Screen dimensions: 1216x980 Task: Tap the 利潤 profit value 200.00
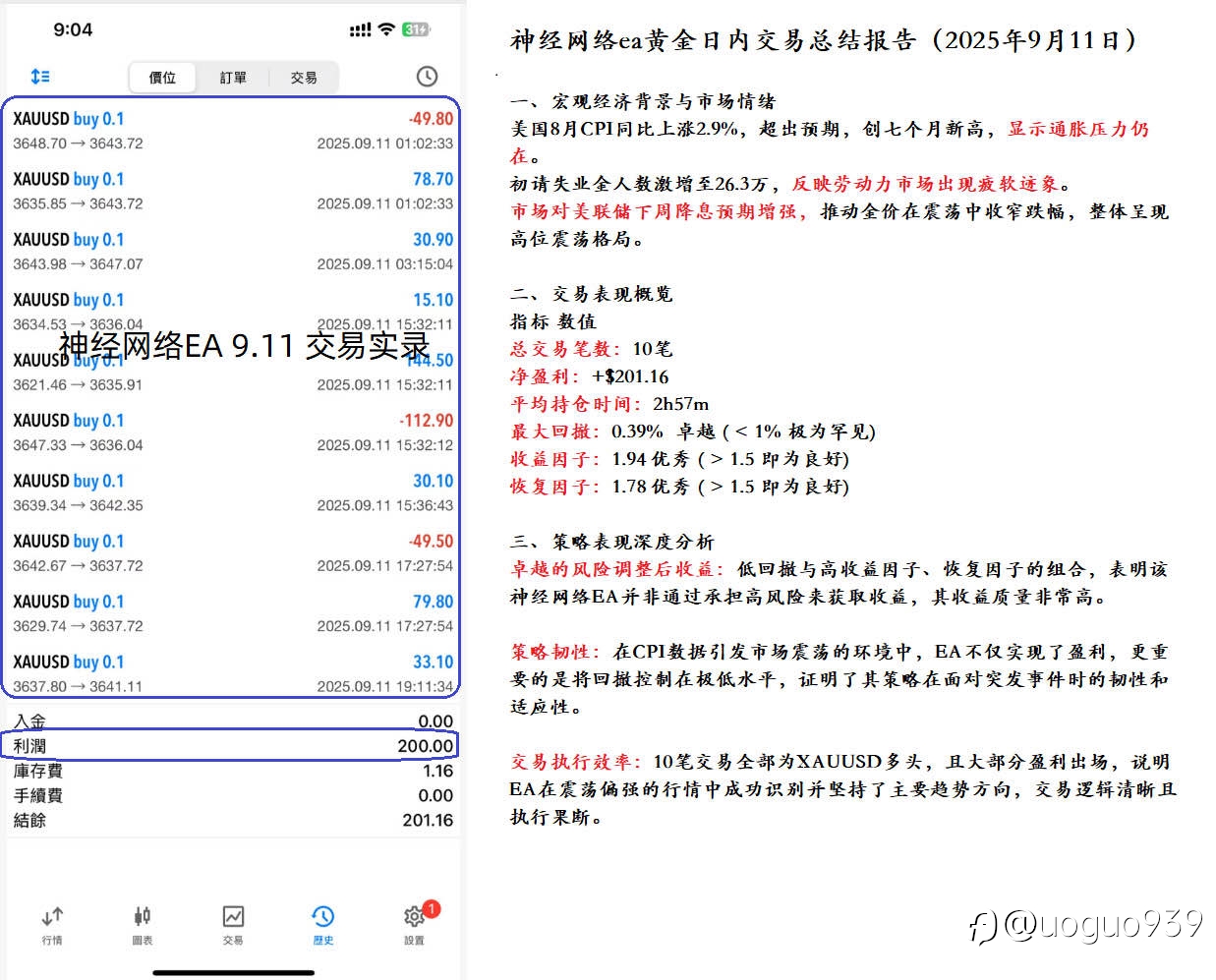pos(425,746)
